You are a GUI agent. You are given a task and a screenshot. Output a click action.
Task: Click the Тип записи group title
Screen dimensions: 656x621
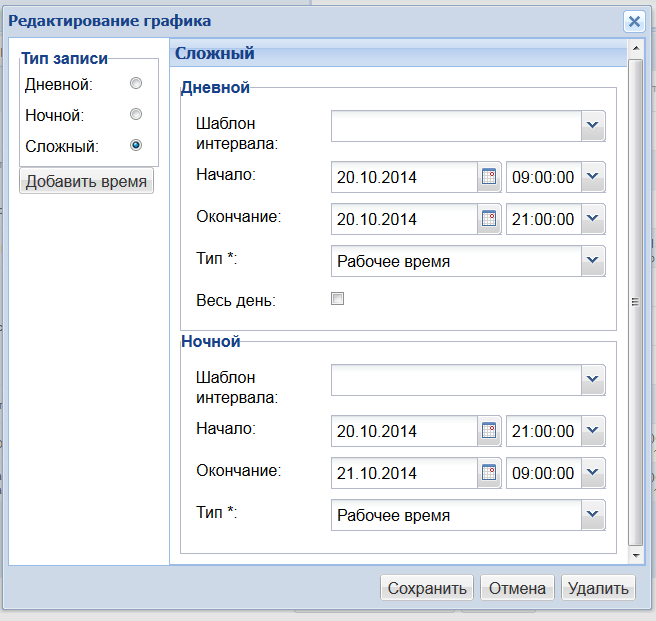(64, 58)
